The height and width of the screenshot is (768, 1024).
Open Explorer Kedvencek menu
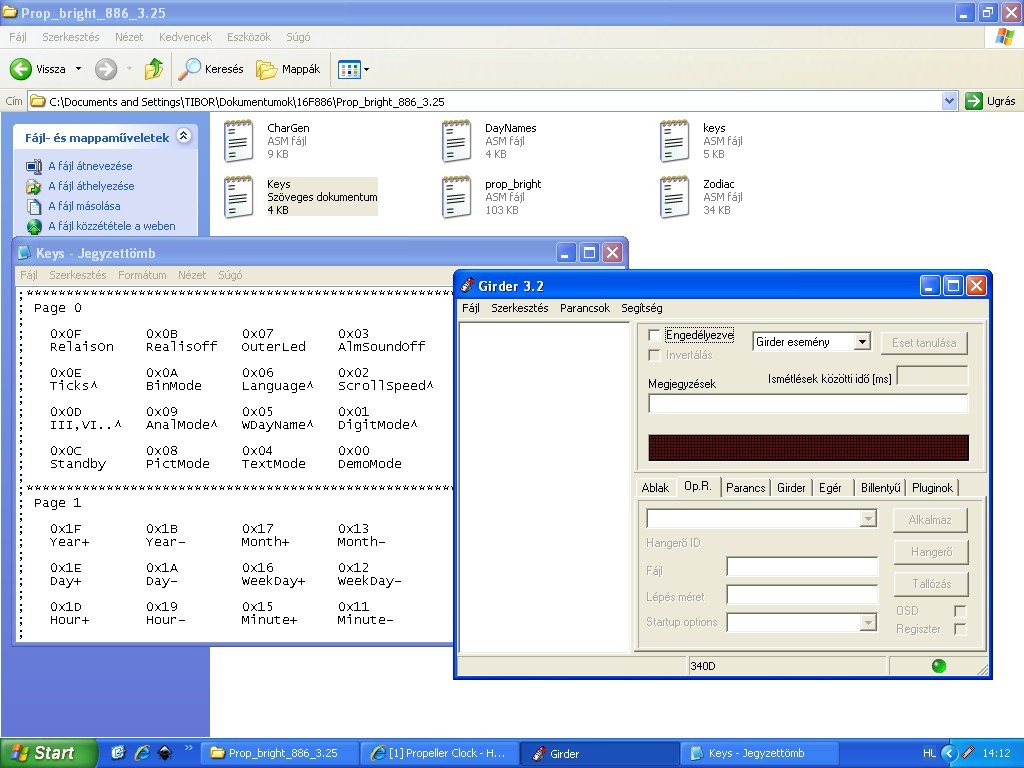[x=185, y=37]
